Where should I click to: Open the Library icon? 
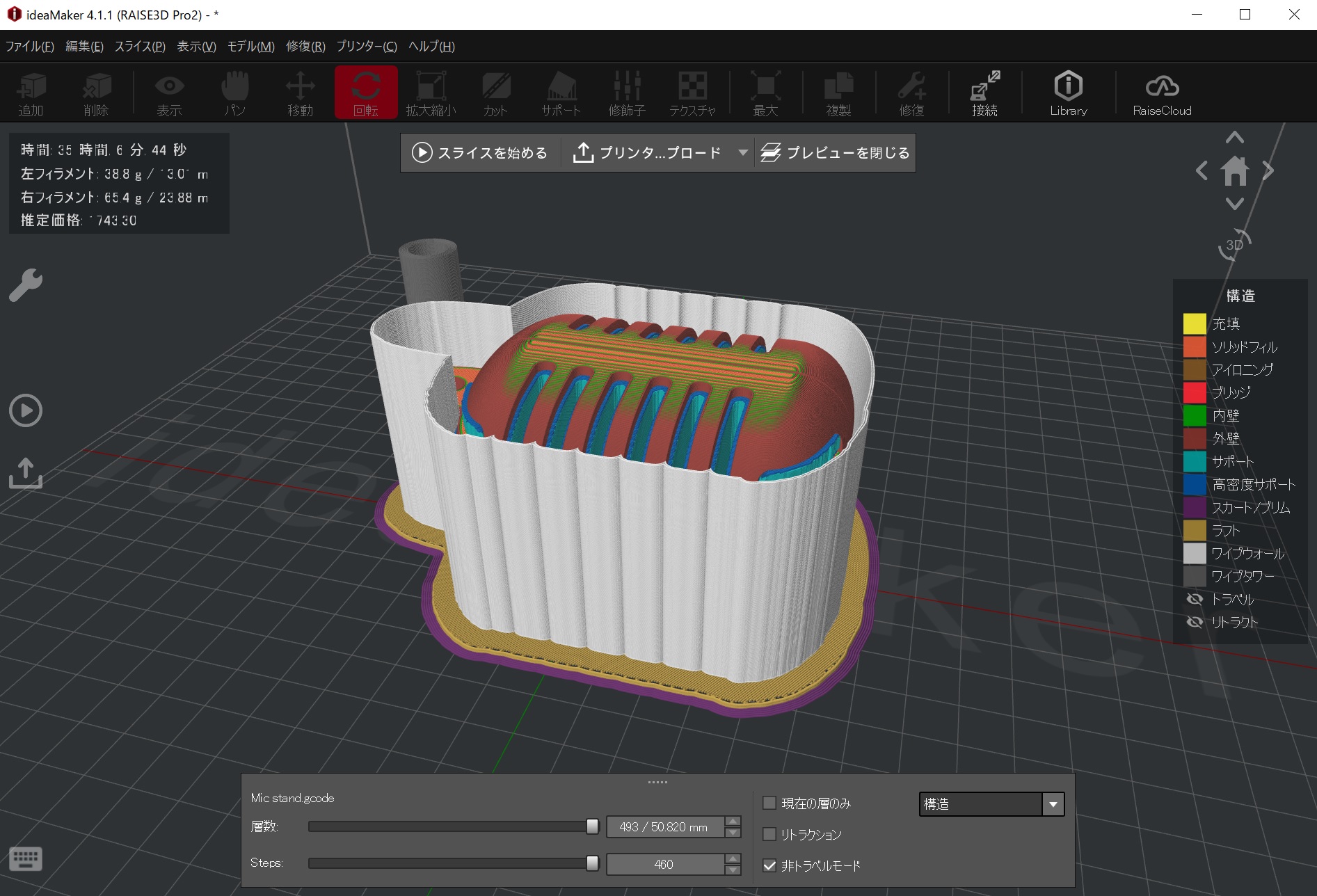[1068, 93]
